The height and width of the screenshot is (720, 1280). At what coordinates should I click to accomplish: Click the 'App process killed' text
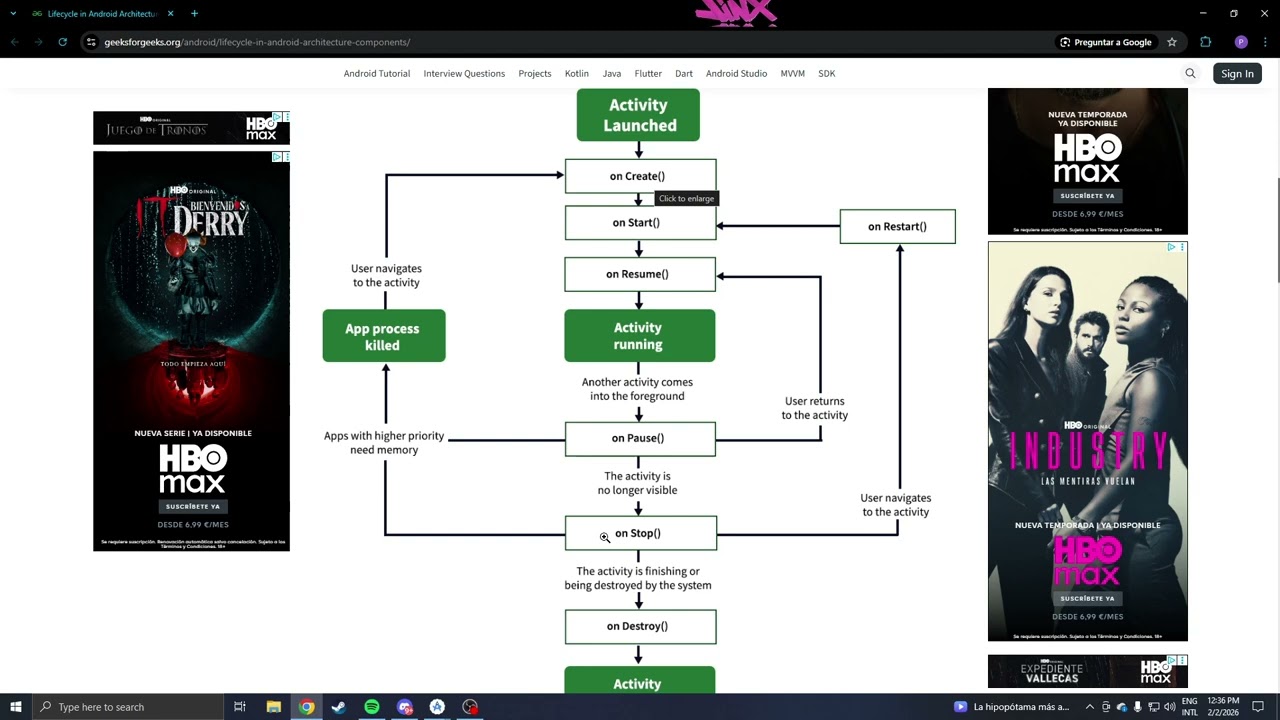[383, 336]
